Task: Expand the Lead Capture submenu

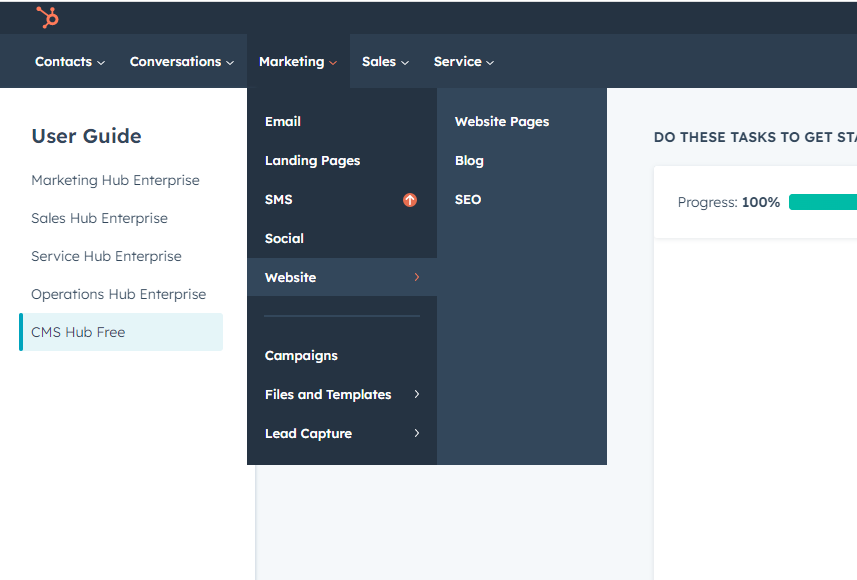Action: [x=342, y=433]
